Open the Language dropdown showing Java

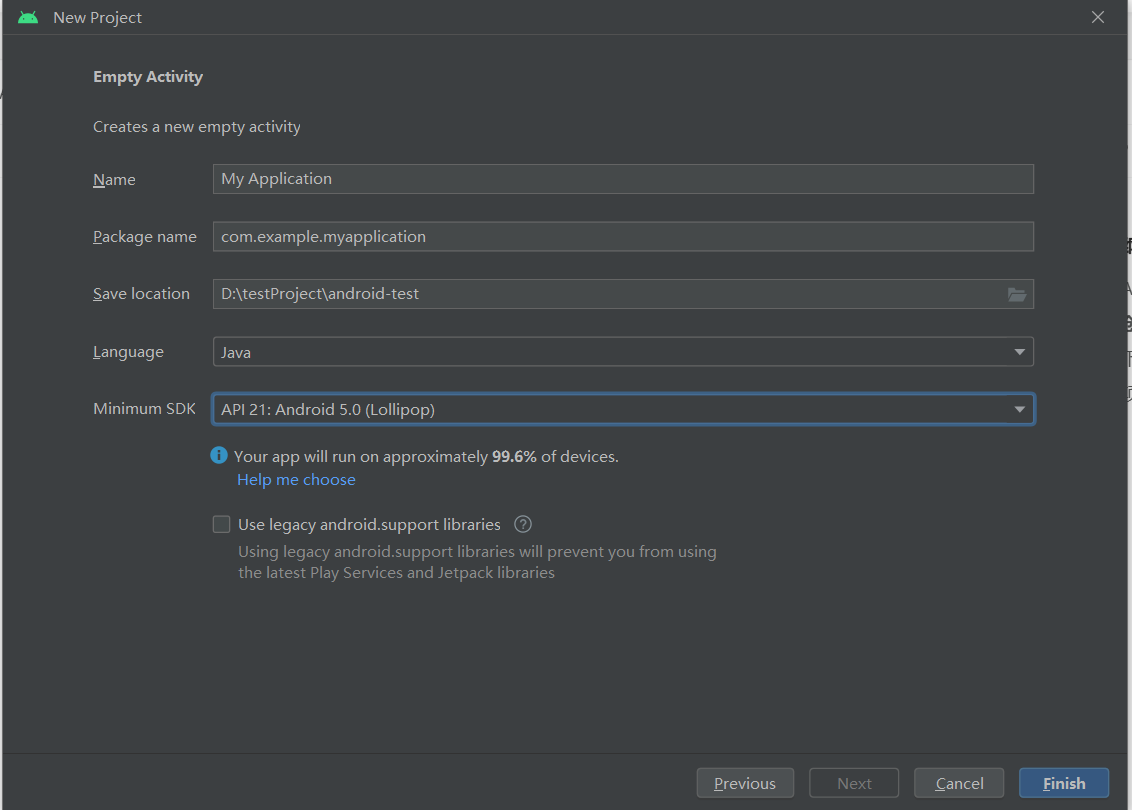tap(623, 352)
